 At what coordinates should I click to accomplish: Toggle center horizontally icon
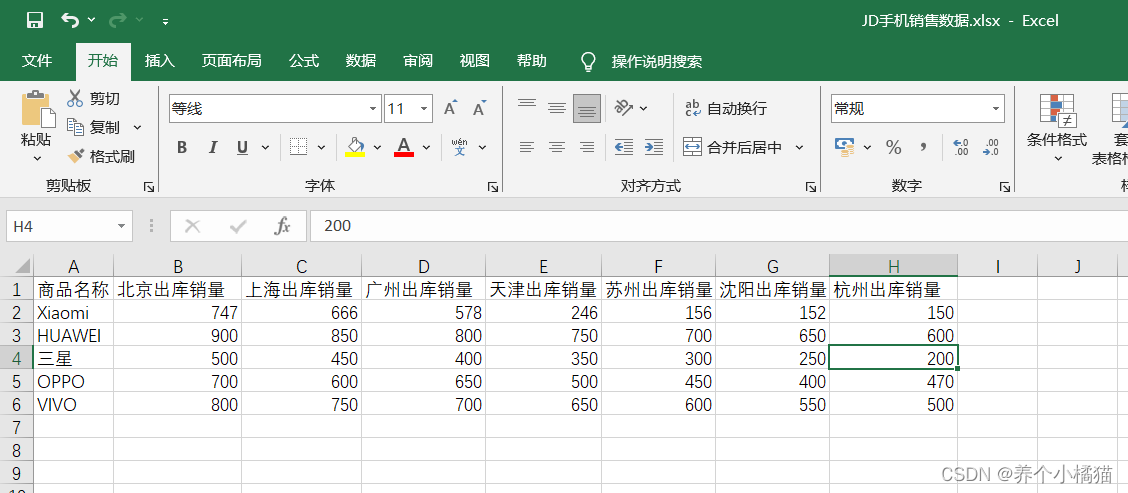click(557, 148)
